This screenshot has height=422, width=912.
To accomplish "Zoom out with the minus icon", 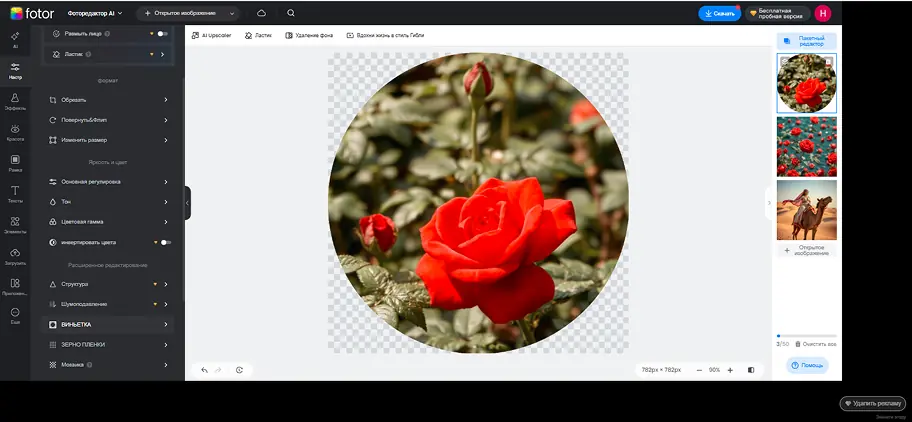I will coord(699,370).
